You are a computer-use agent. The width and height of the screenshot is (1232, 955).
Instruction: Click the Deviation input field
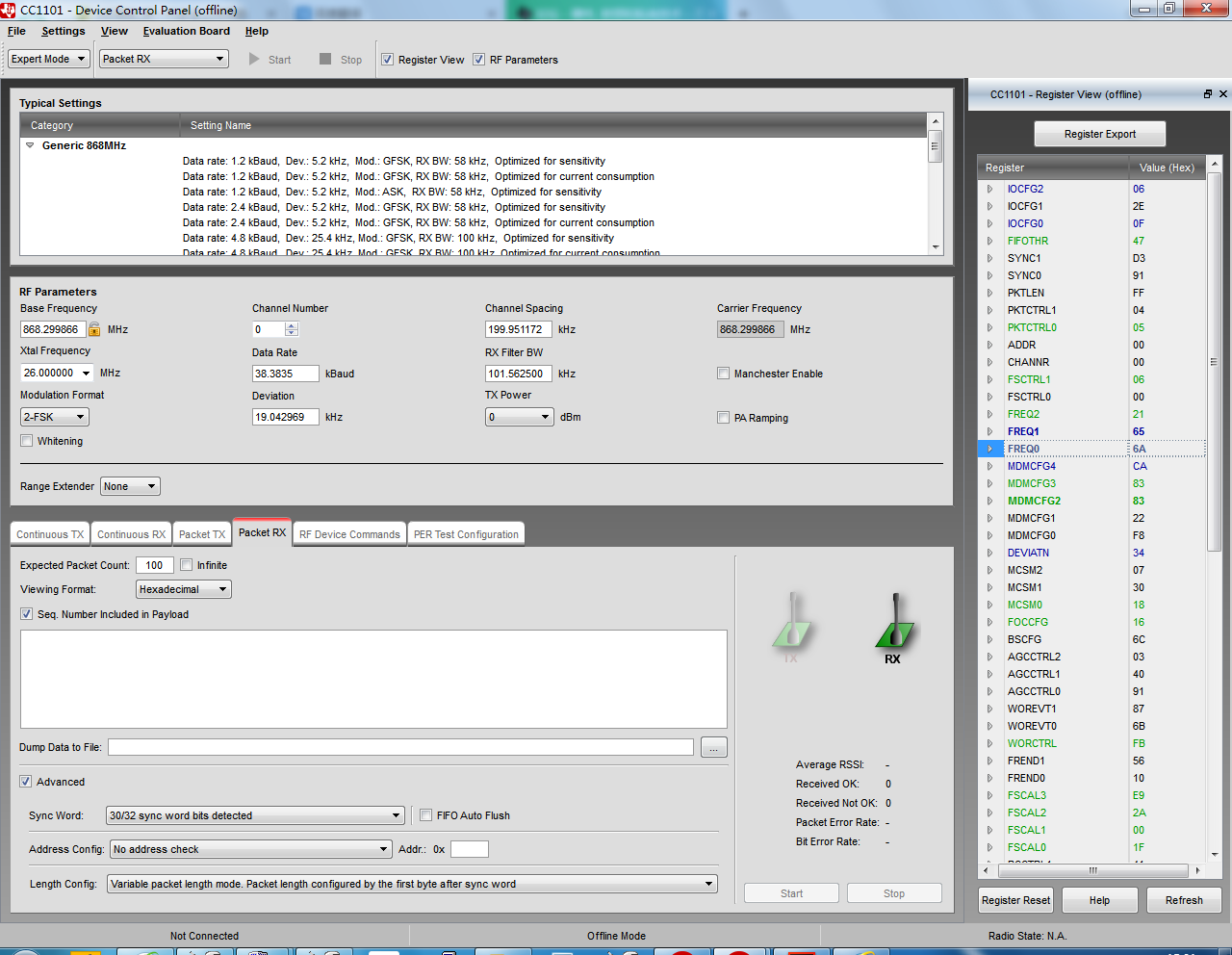click(x=285, y=417)
